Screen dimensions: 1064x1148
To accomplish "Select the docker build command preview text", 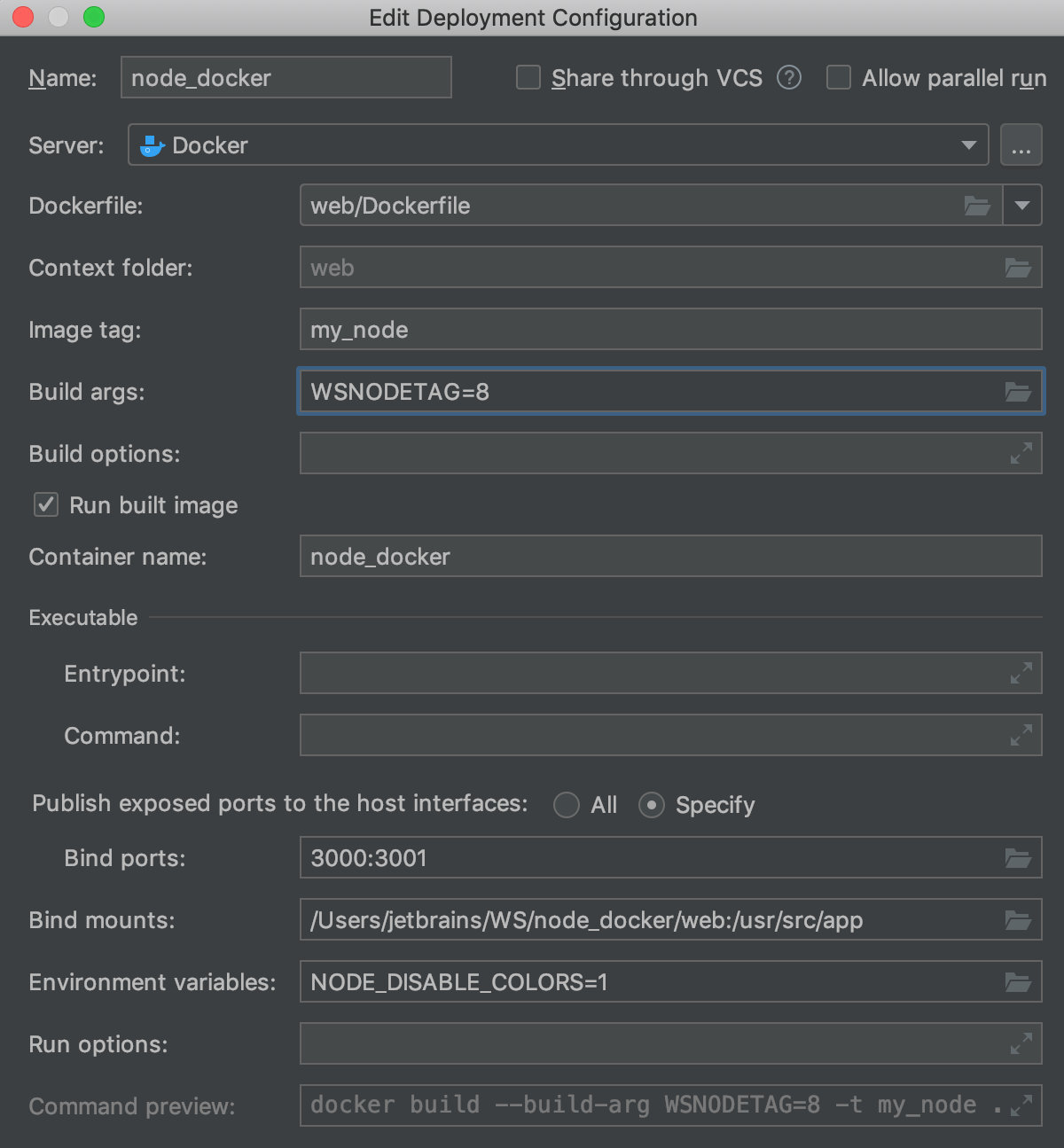I will (656, 1105).
